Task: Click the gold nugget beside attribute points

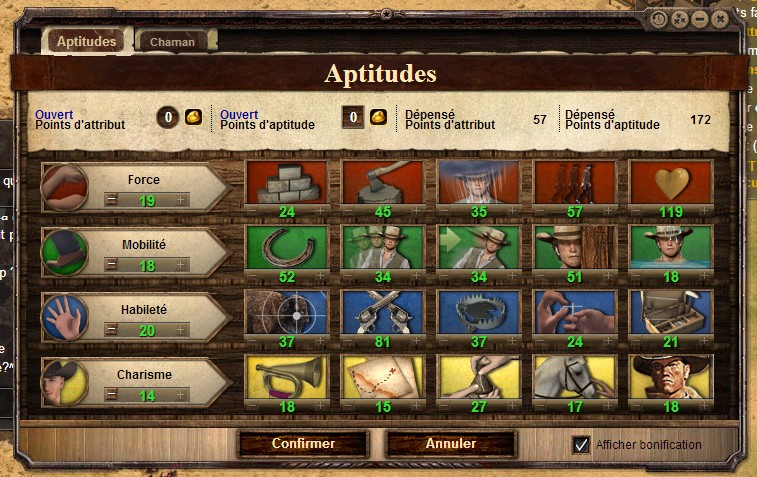Action: coord(194,117)
